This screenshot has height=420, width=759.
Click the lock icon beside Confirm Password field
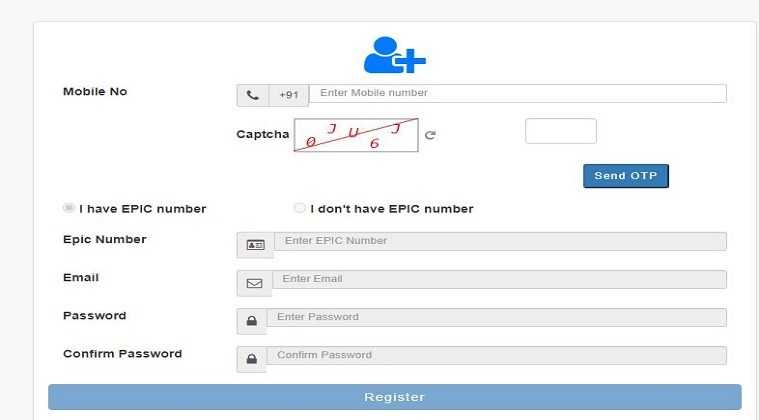252,359
